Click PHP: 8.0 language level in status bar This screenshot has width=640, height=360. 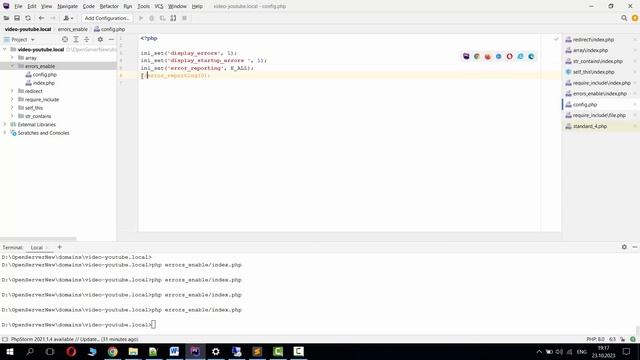(x=596, y=339)
